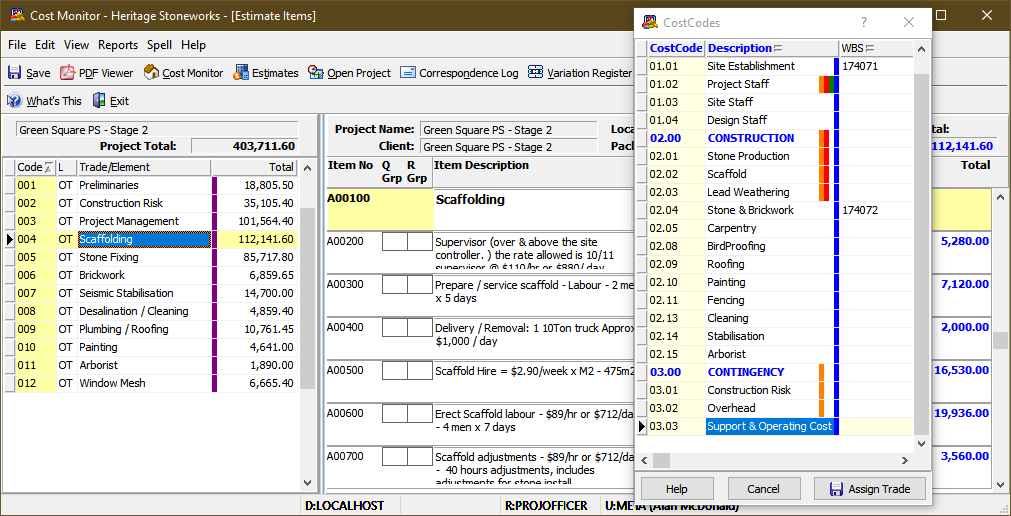Tick Q Grp box for item A00300
Screen dimensions: 1011x516
click(x=395, y=284)
